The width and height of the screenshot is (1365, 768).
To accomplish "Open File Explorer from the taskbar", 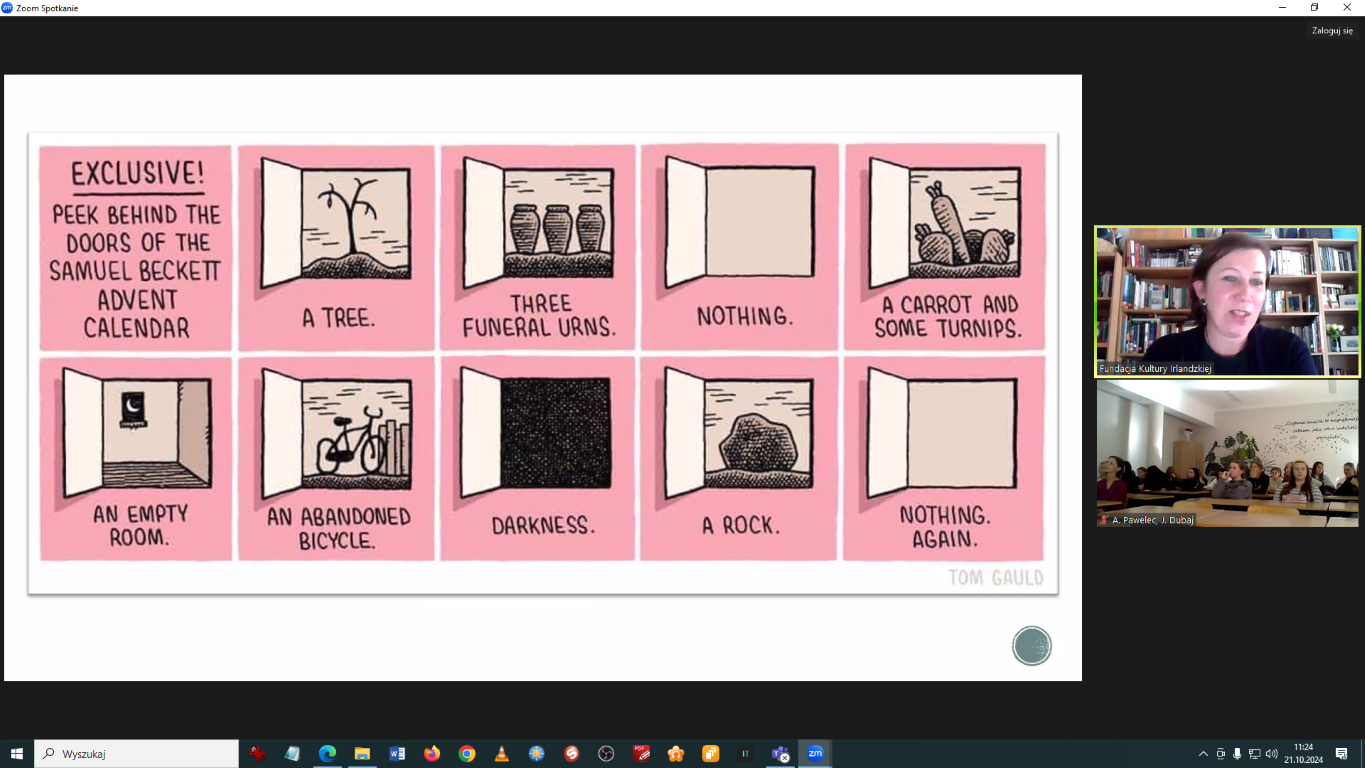I will [362, 753].
